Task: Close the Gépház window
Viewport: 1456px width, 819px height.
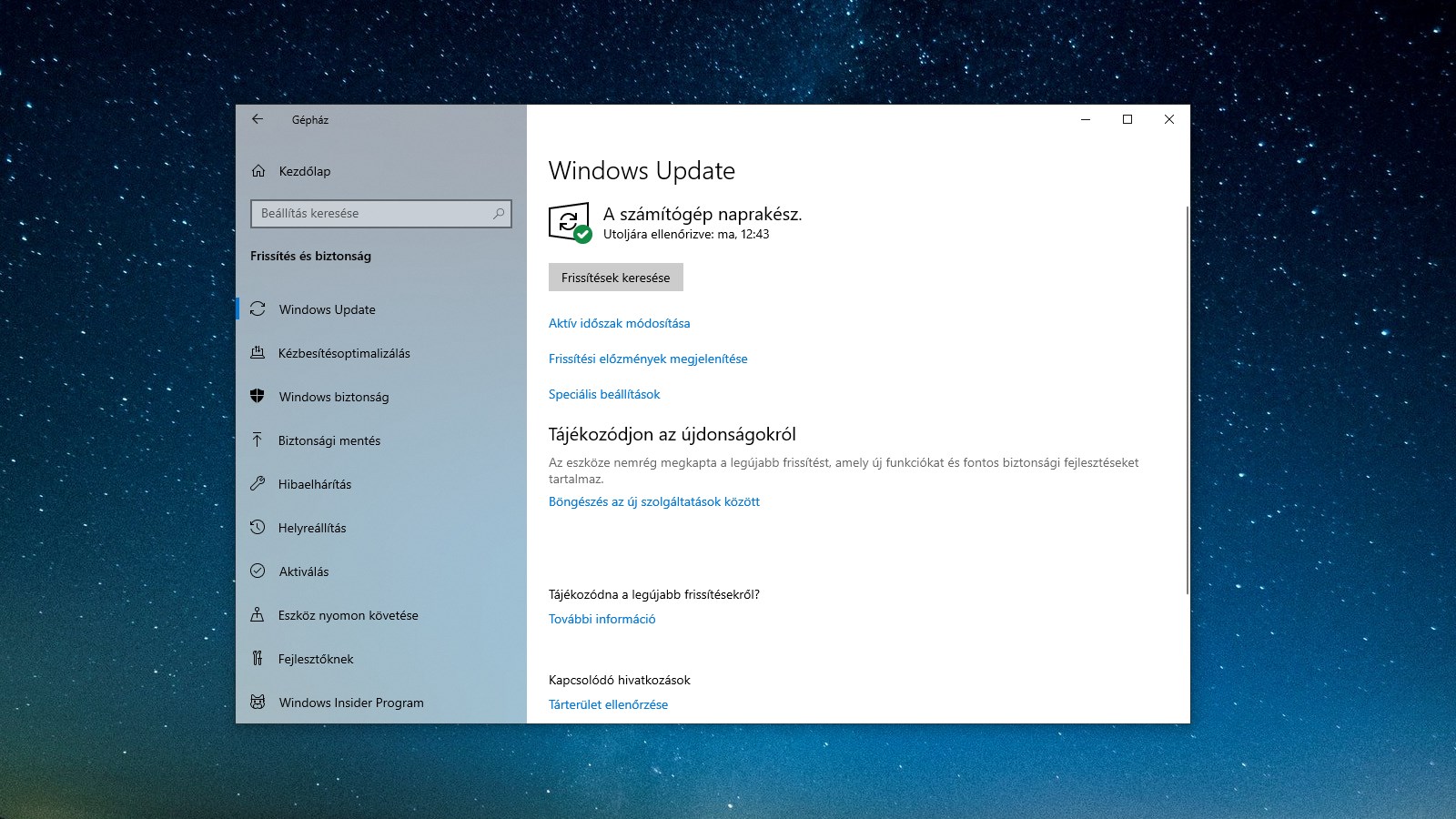Action: (1169, 119)
